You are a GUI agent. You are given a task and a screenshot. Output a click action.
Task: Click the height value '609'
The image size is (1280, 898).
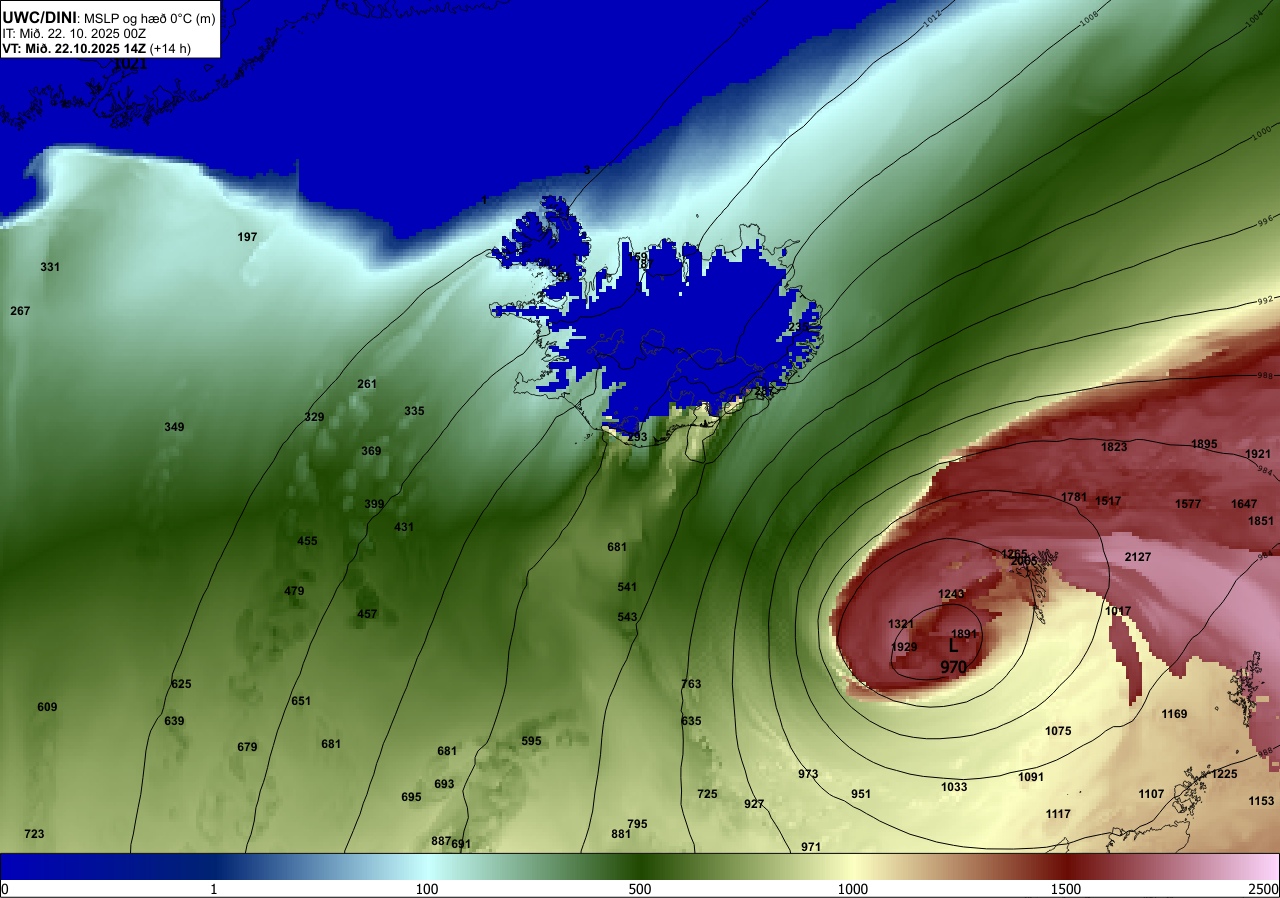(x=47, y=707)
